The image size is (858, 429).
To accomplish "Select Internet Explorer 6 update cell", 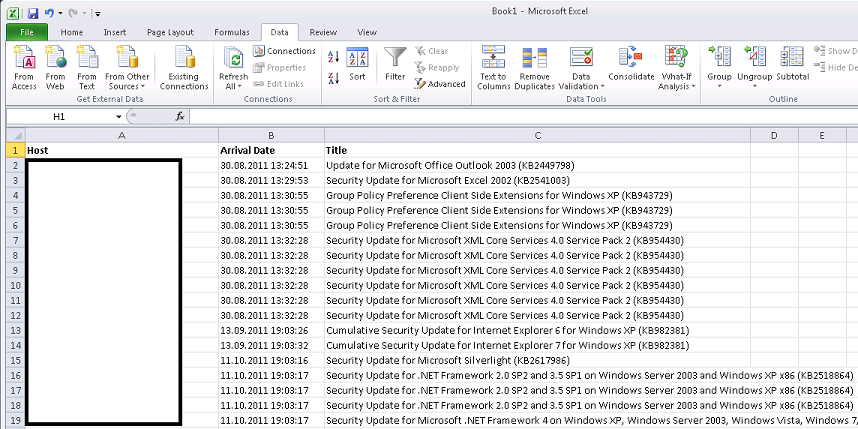I will (x=537, y=331).
